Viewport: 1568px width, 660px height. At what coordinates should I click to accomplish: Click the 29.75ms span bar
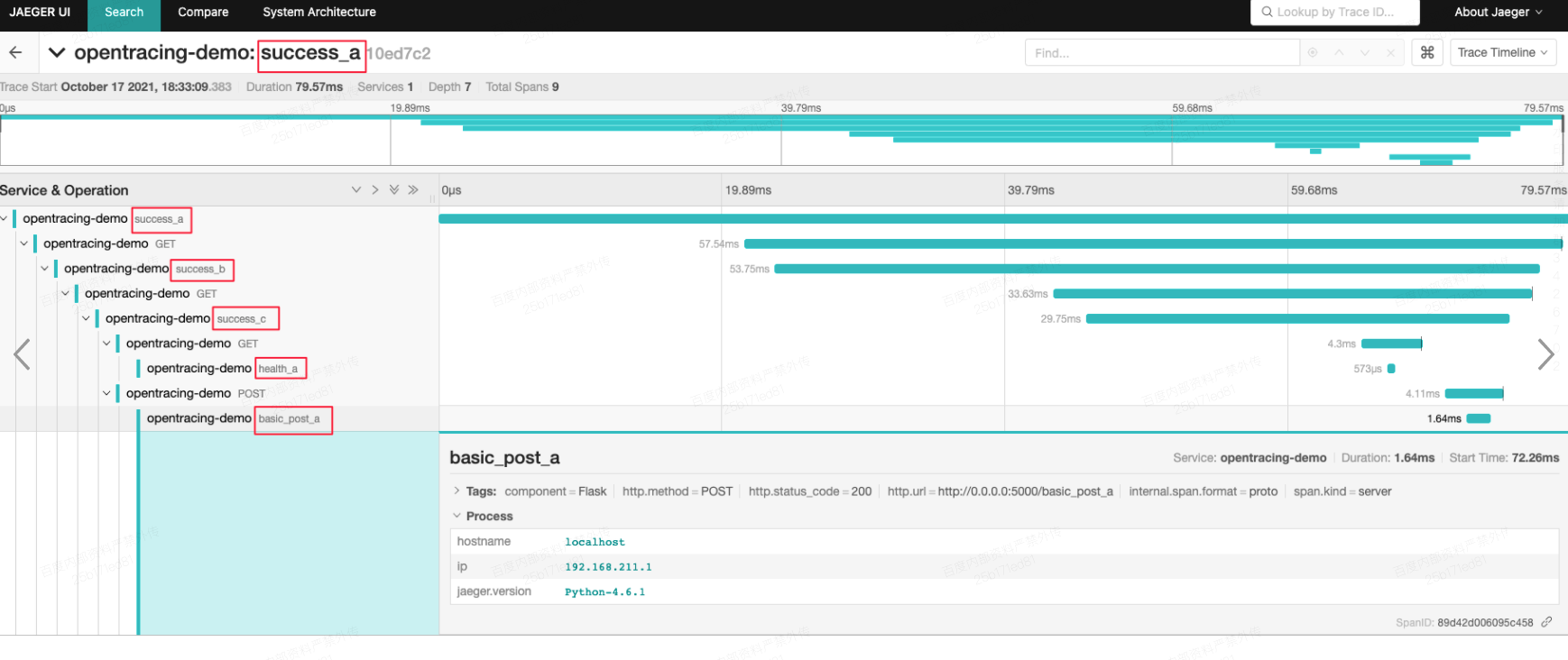click(x=1297, y=318)
